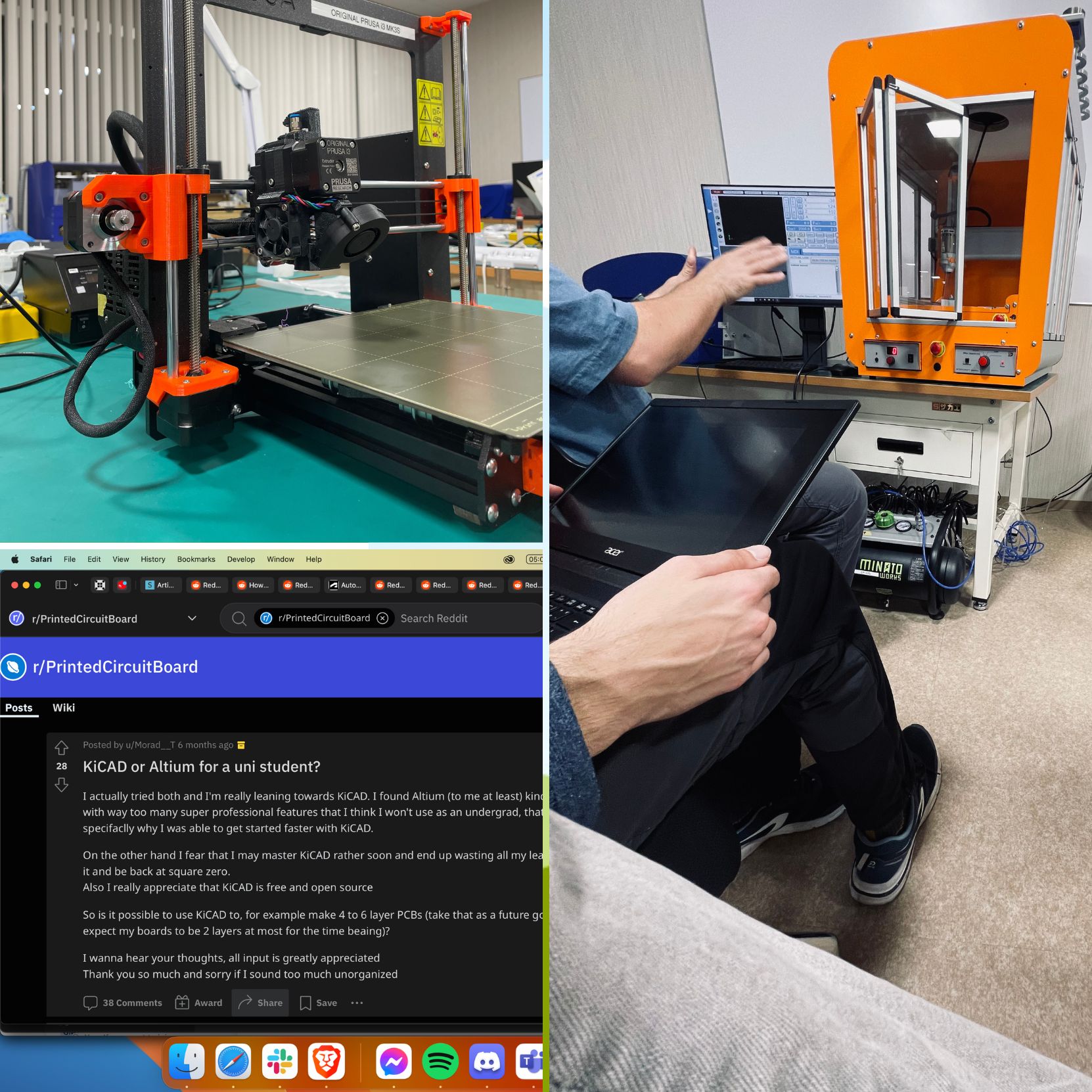Image resolution: width=1092 pixels, height=1092 pixels.
Task: Upvote the KiCAD or Altium post
Action: 61,748
